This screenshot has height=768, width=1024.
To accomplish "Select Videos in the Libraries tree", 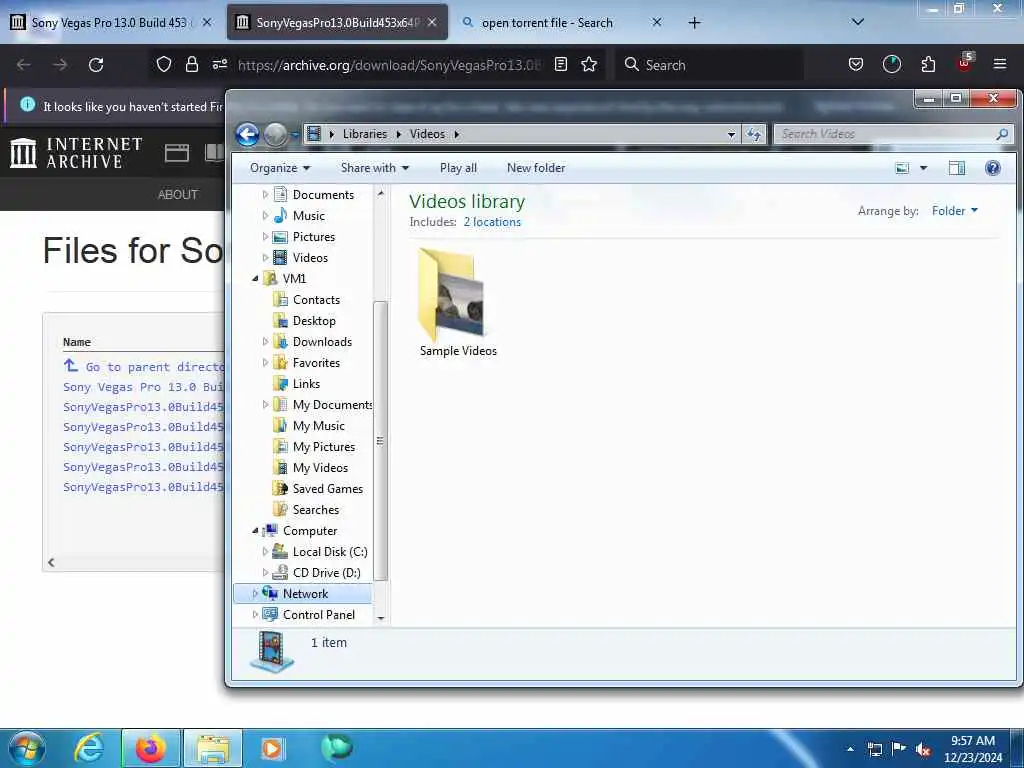I will 310,257.
